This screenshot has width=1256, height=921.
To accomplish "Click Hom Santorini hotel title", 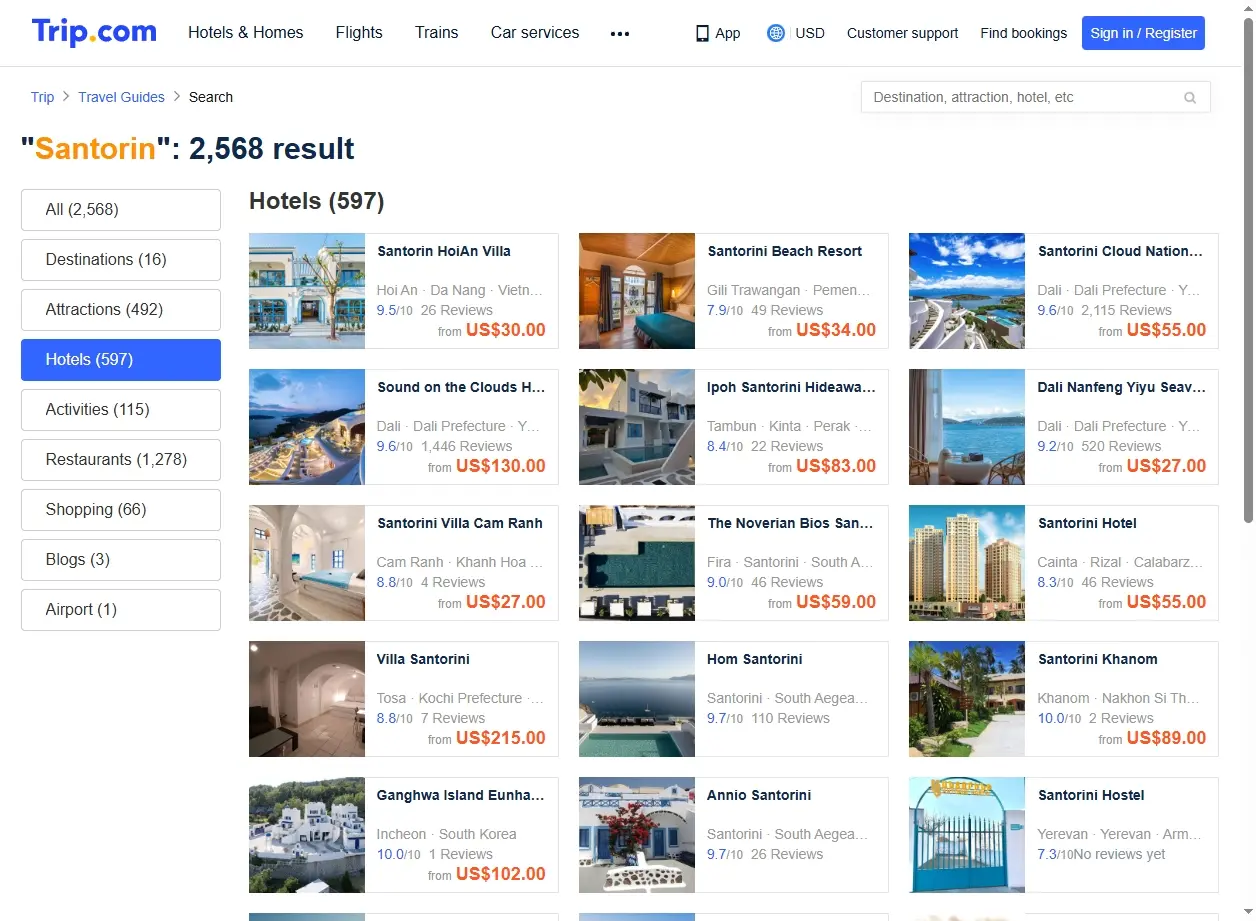I will [755, 659].
